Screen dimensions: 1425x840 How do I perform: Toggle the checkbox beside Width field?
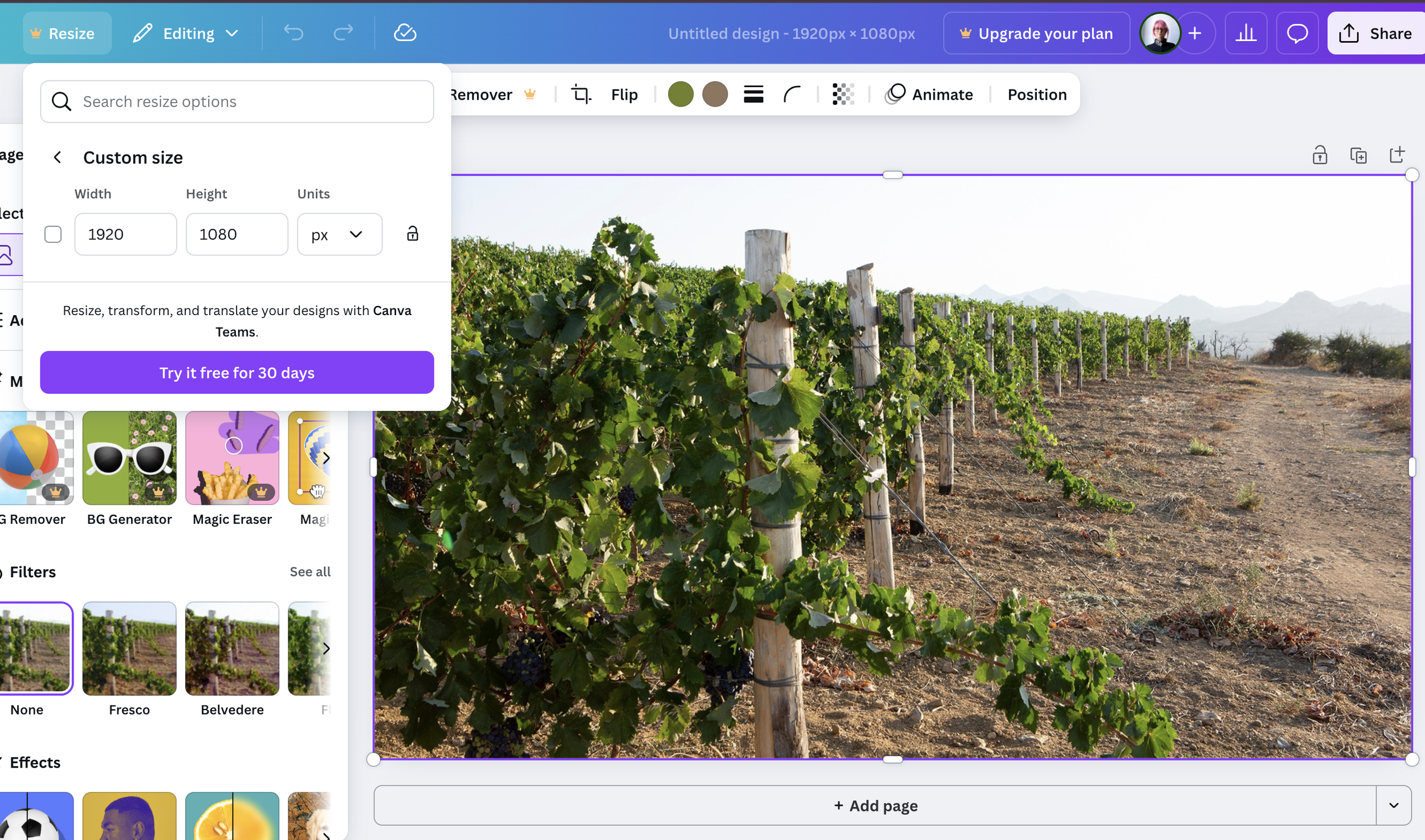(53, 234)
